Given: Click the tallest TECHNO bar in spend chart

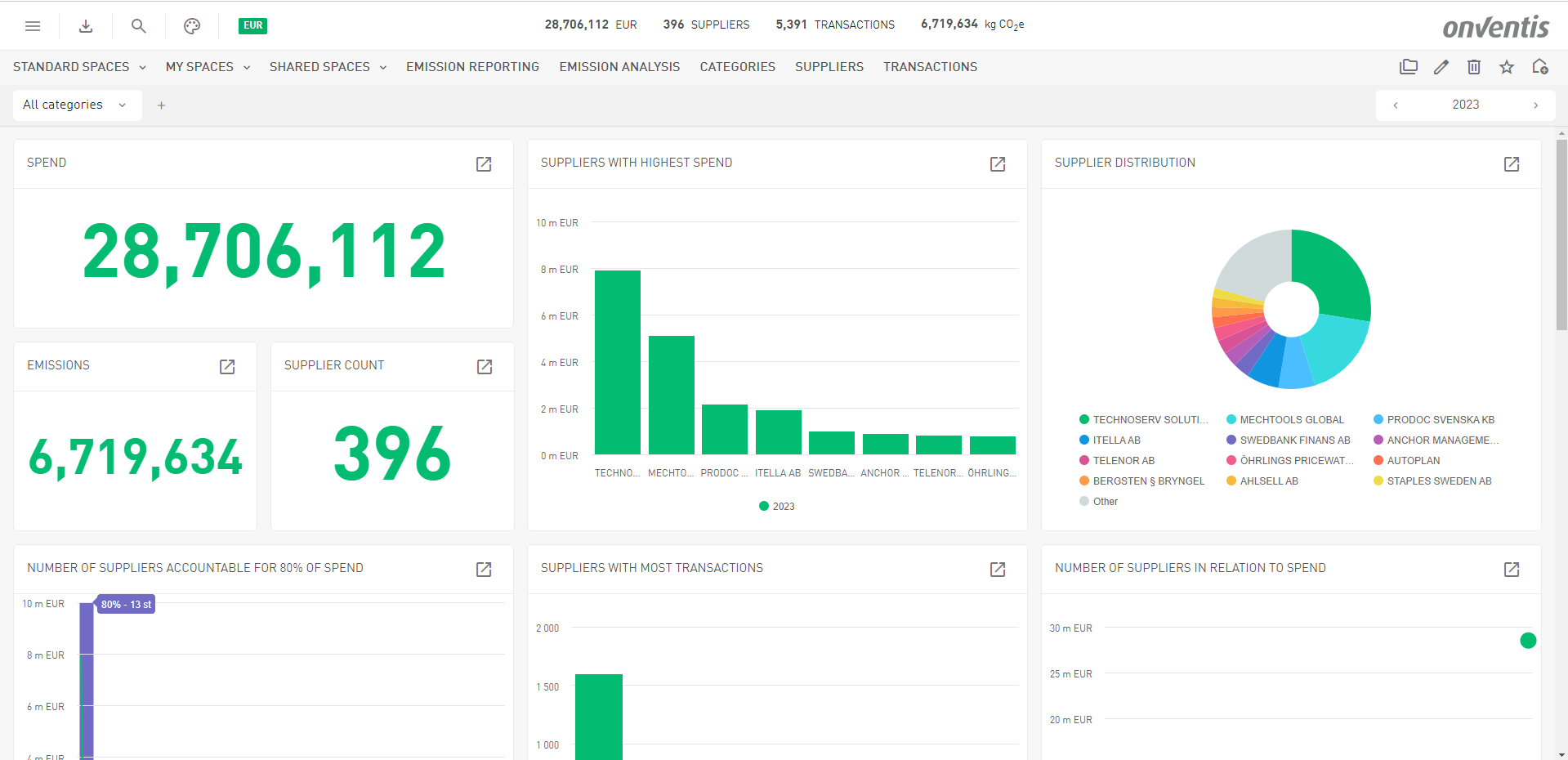Looking at the screenshot, I should point(618,362).
